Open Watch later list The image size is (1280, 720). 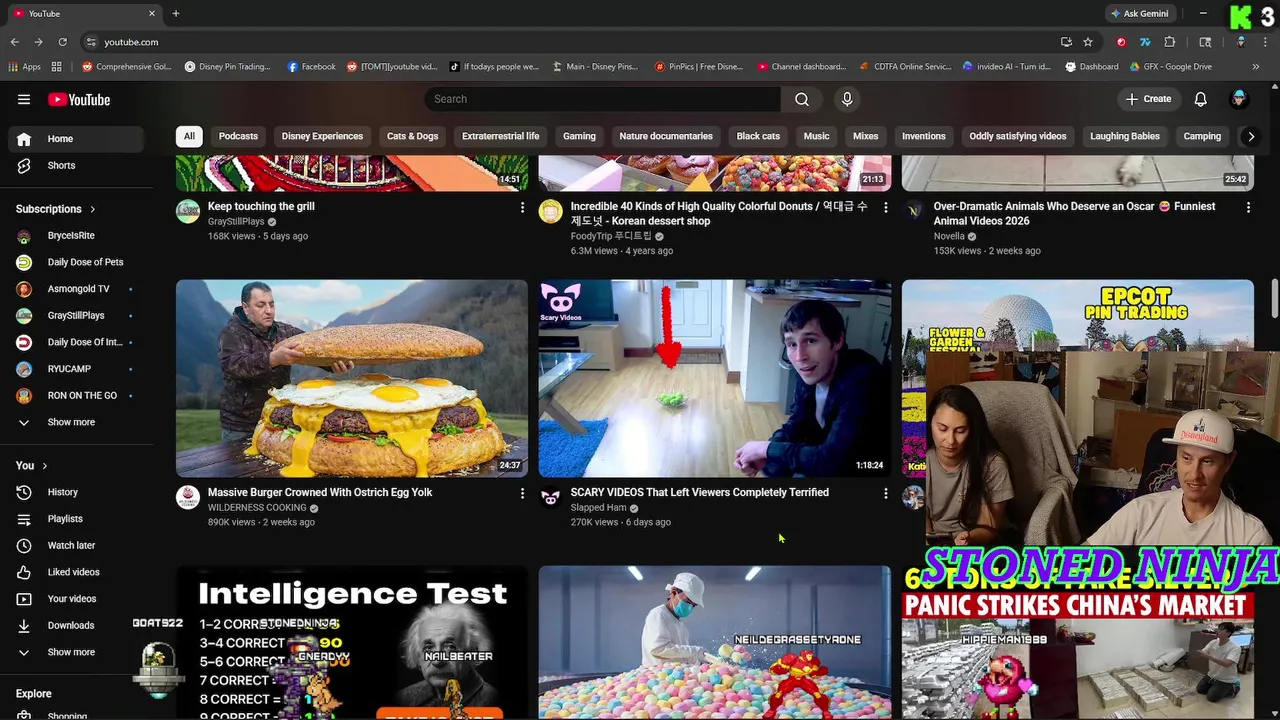click(x=76, y=545)
